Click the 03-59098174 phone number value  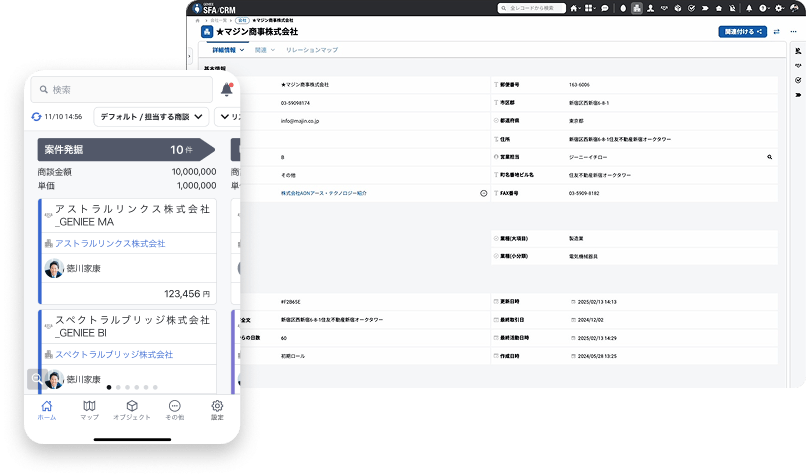pos(295,103)
